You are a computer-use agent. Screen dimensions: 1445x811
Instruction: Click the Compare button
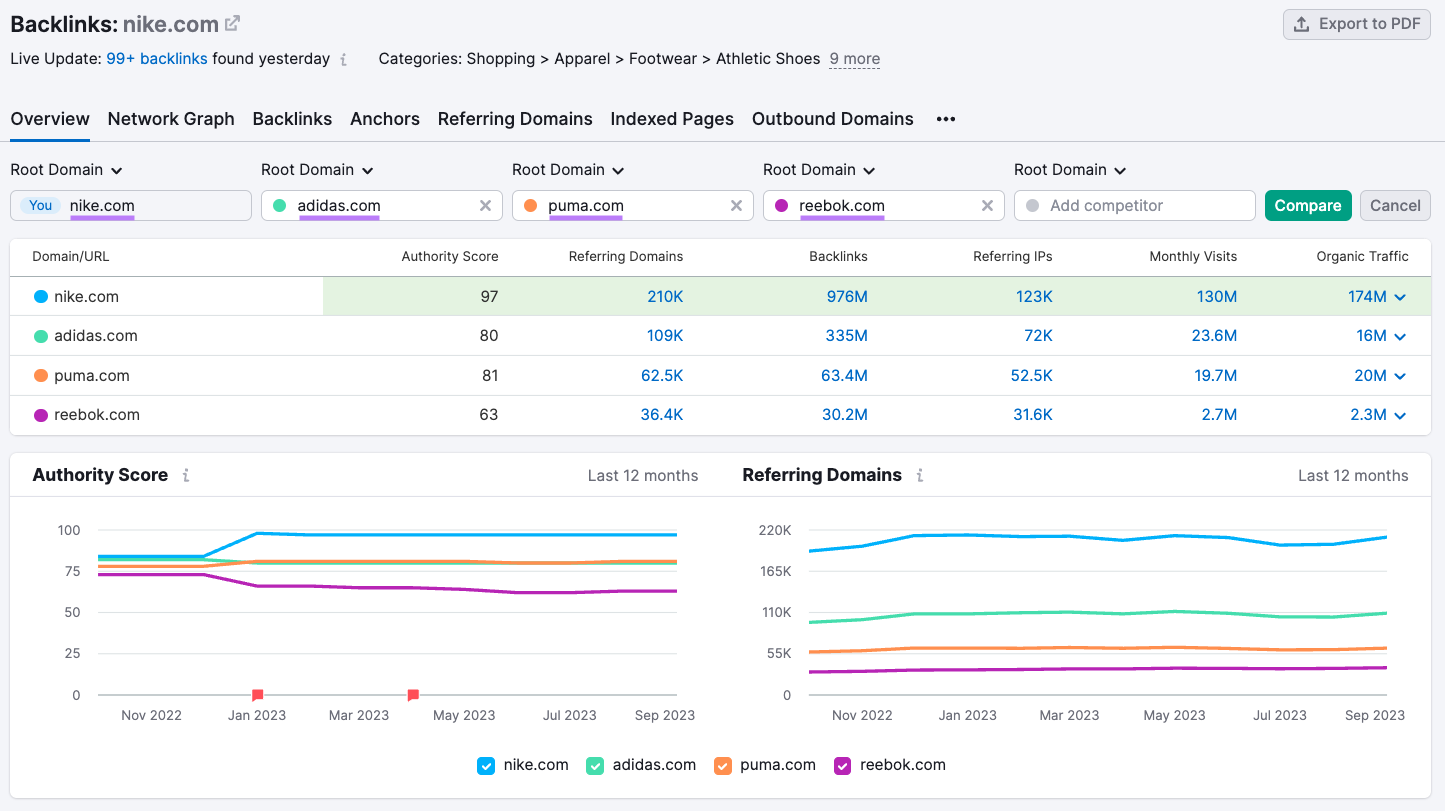coord(1308,205)
